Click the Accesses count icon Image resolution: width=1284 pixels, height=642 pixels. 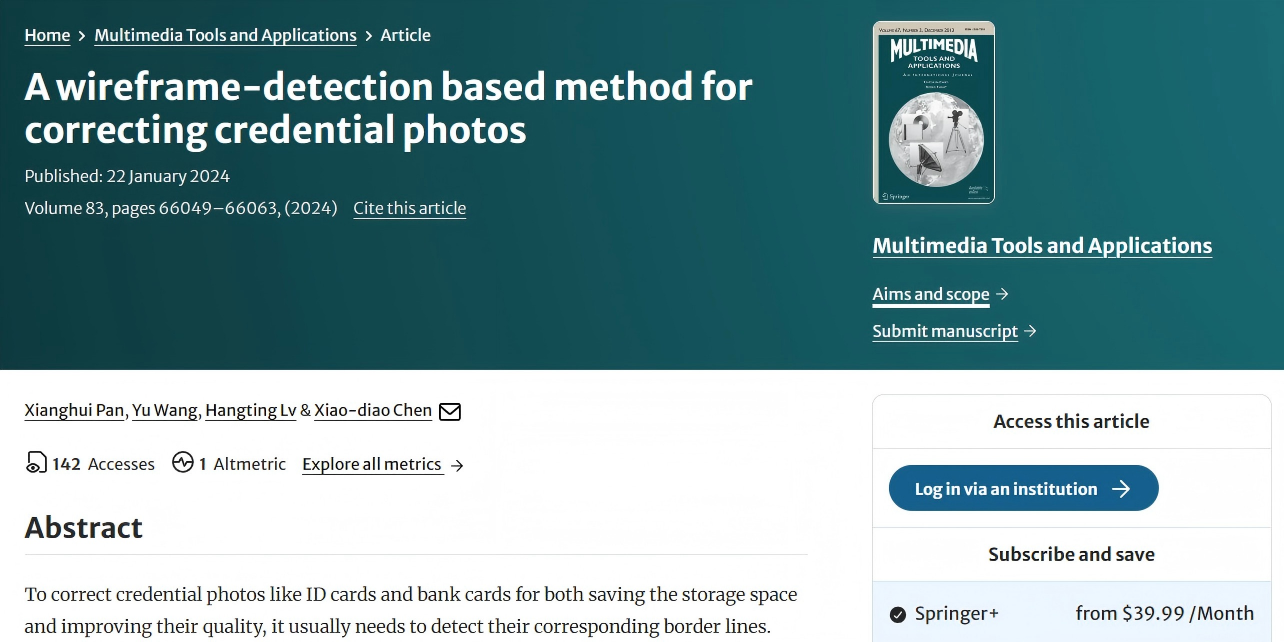click(36, 463)
